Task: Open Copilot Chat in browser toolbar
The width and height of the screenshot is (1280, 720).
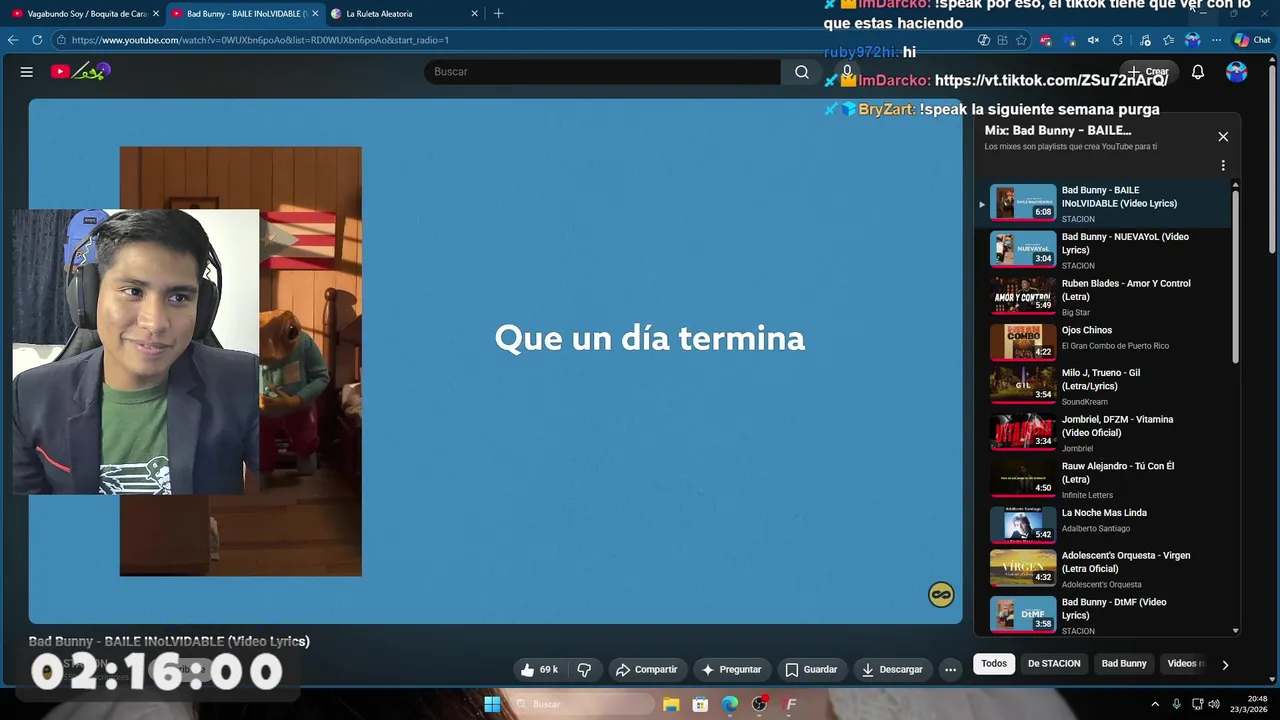Action: click(1253, 40)
